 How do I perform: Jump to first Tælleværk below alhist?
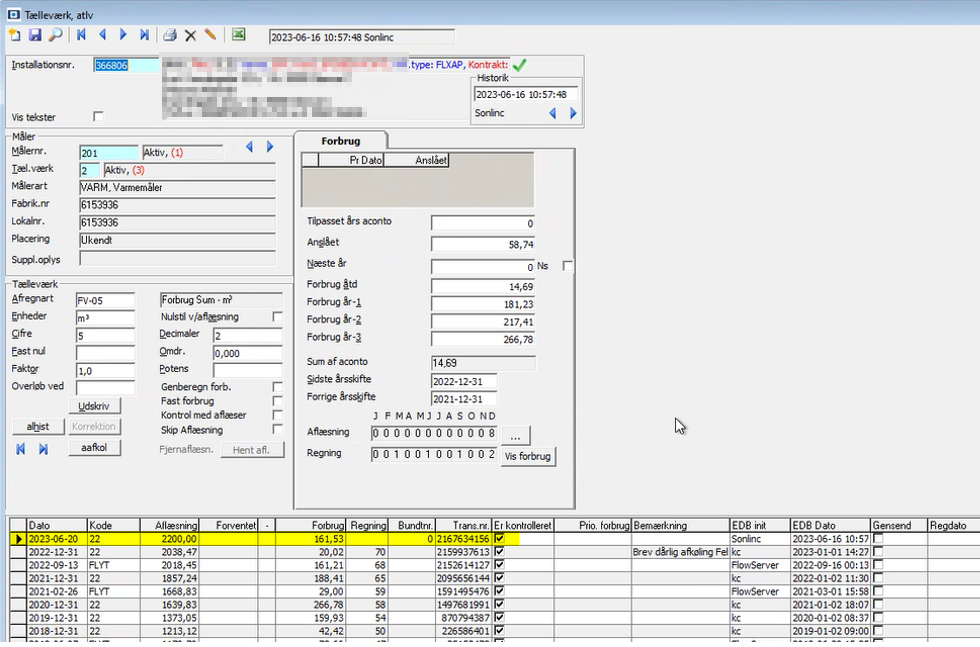(x=21, y=449)
